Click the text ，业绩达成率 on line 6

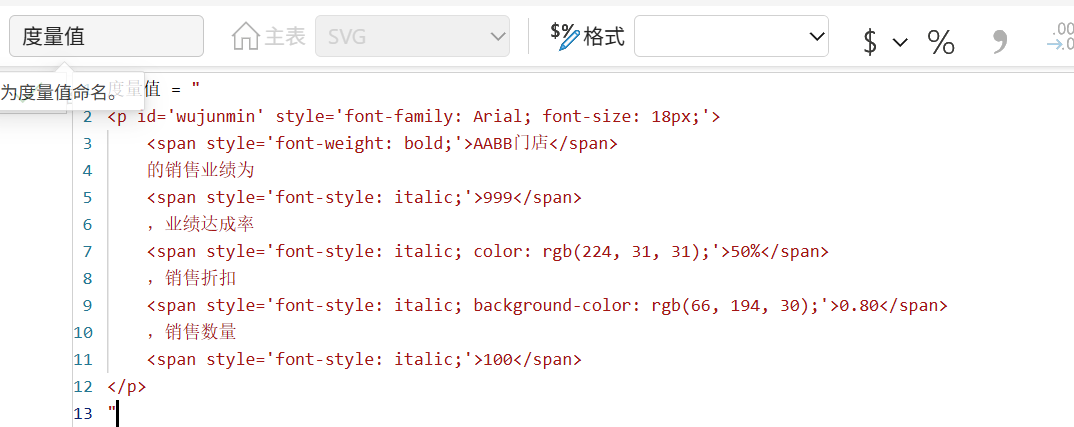(x=201, y=224)
